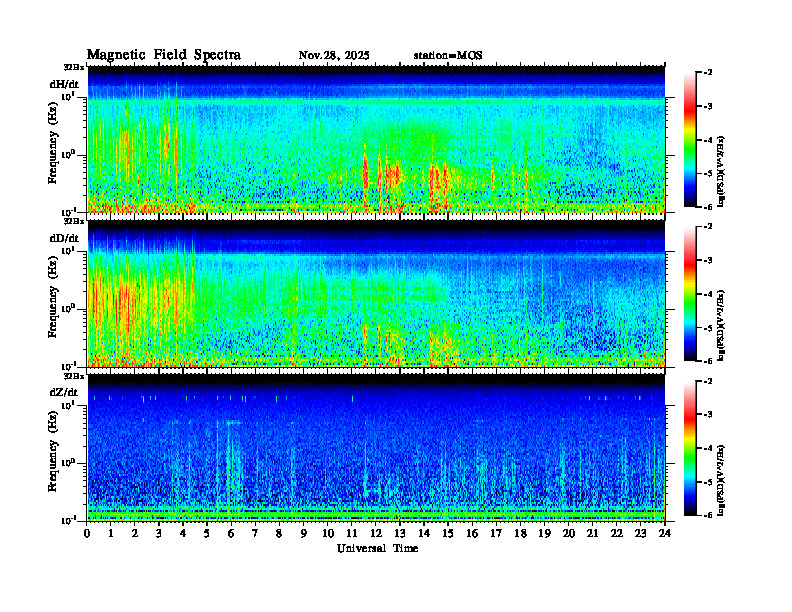Click hour 0 on the time axis
The height and width of the screenshot is (612, 792).
(87, 533)
